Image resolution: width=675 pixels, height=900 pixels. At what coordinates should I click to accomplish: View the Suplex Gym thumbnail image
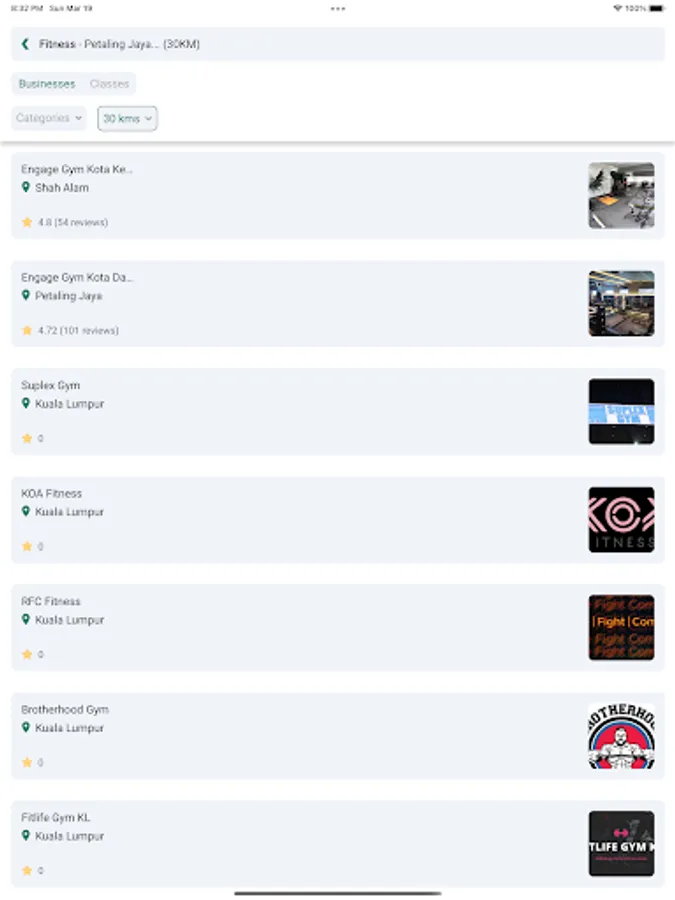(621, 412)
